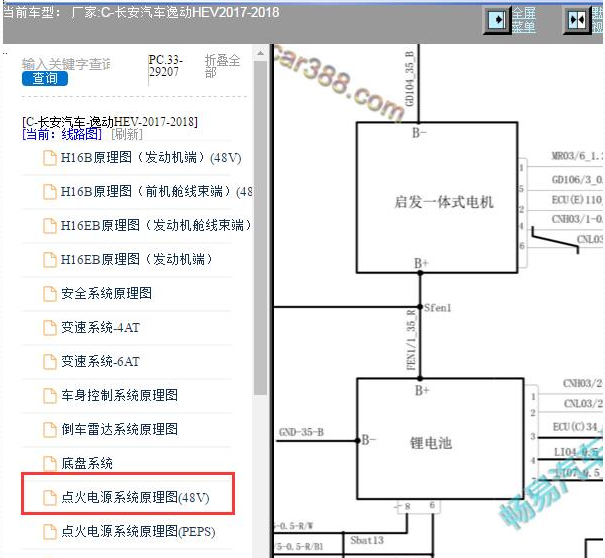Click the full-screen menu arrow icon

tap(498, 20)
